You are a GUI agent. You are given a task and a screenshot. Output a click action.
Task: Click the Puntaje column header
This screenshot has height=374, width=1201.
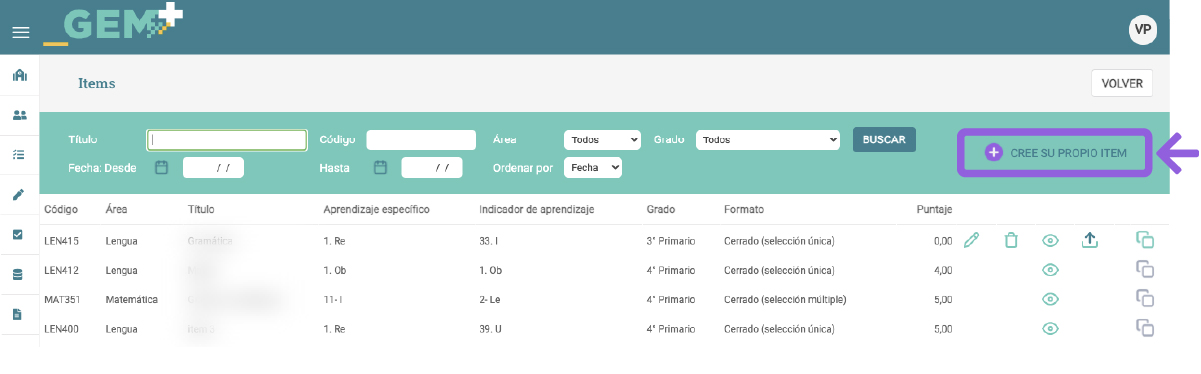click(x=934, y=210)
